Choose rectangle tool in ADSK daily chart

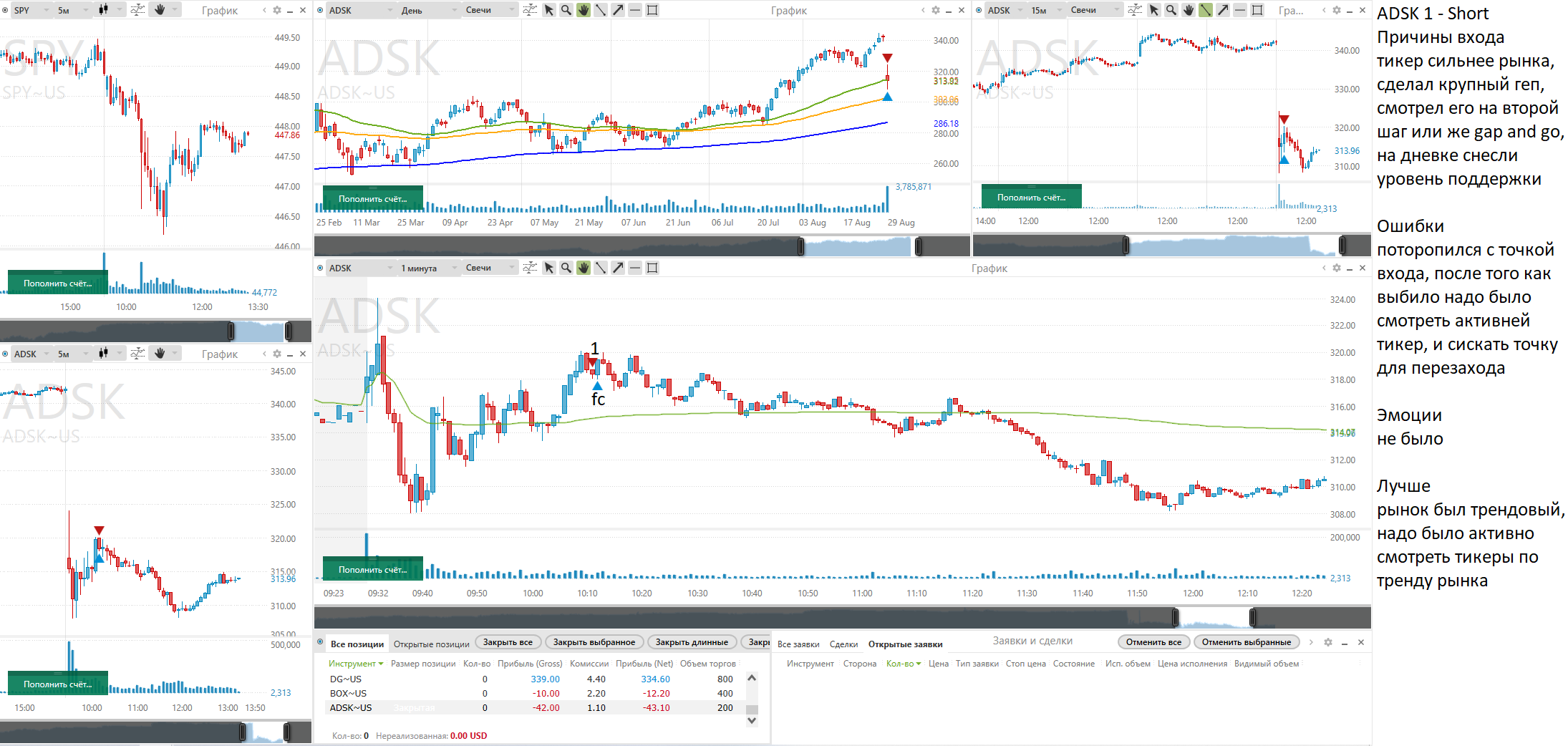pos(652,10)
